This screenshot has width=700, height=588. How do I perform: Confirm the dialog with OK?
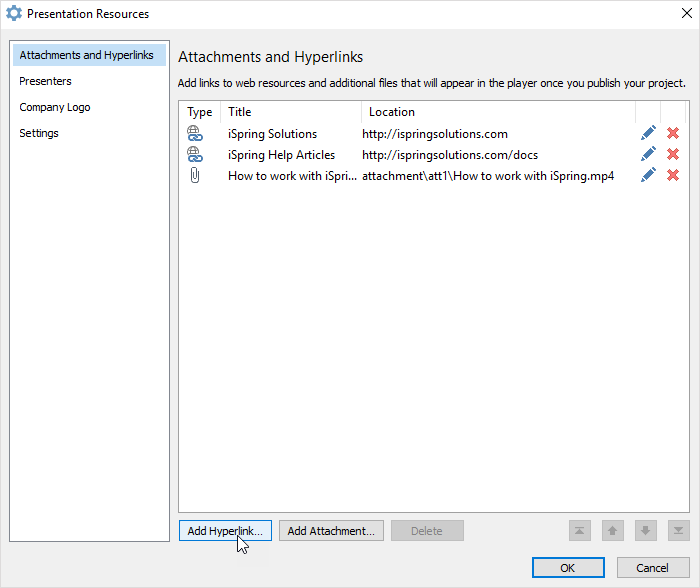click(x=568, y=568)
